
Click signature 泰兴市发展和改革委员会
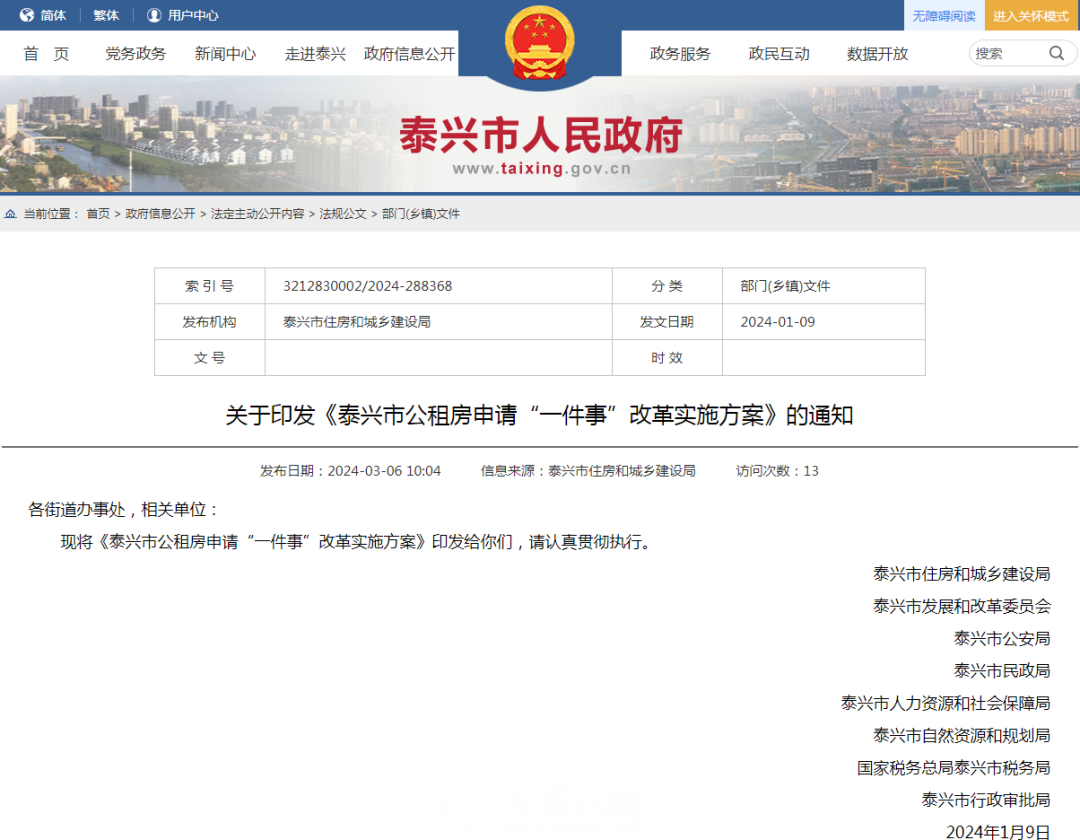coord(962,607)
